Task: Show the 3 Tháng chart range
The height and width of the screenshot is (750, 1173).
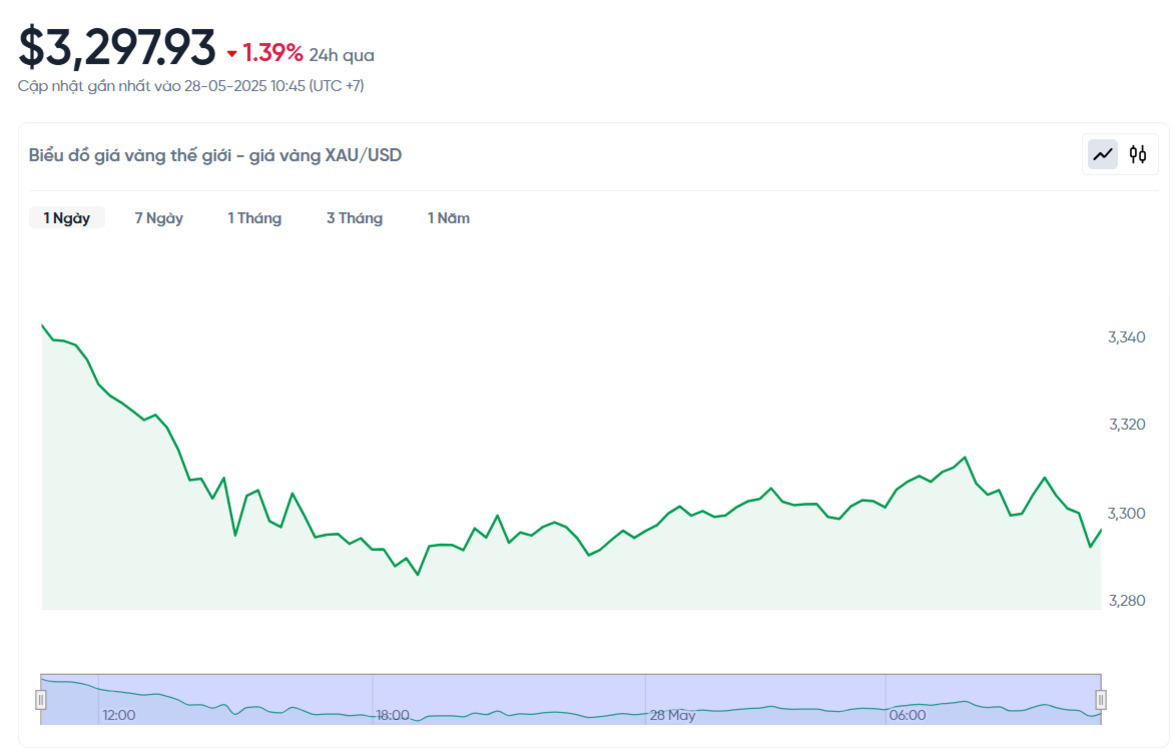Action: pyautogui.click(x=354, y=218)
